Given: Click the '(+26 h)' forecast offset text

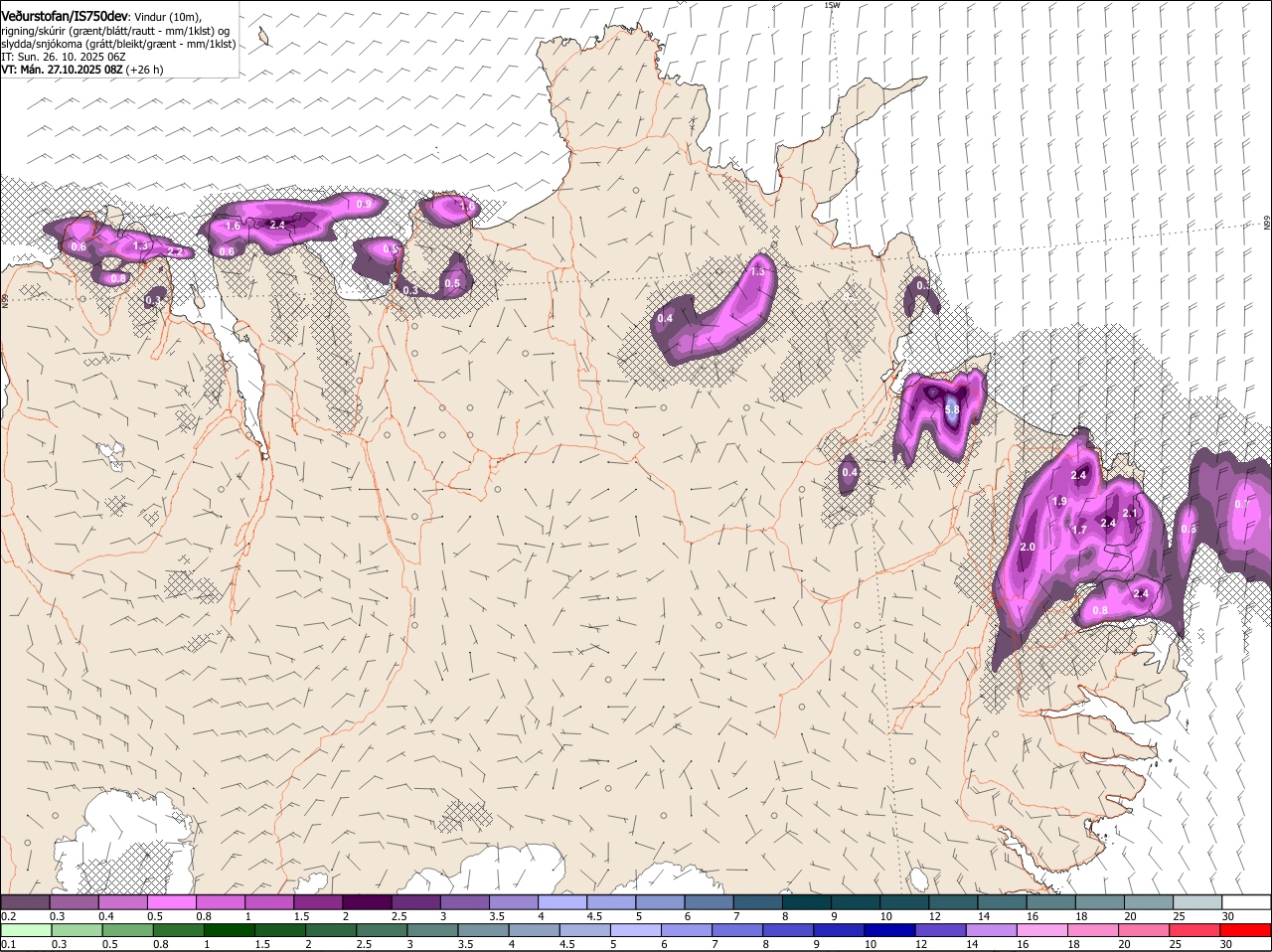Looking at the screenshot, I should coord(145,70).
